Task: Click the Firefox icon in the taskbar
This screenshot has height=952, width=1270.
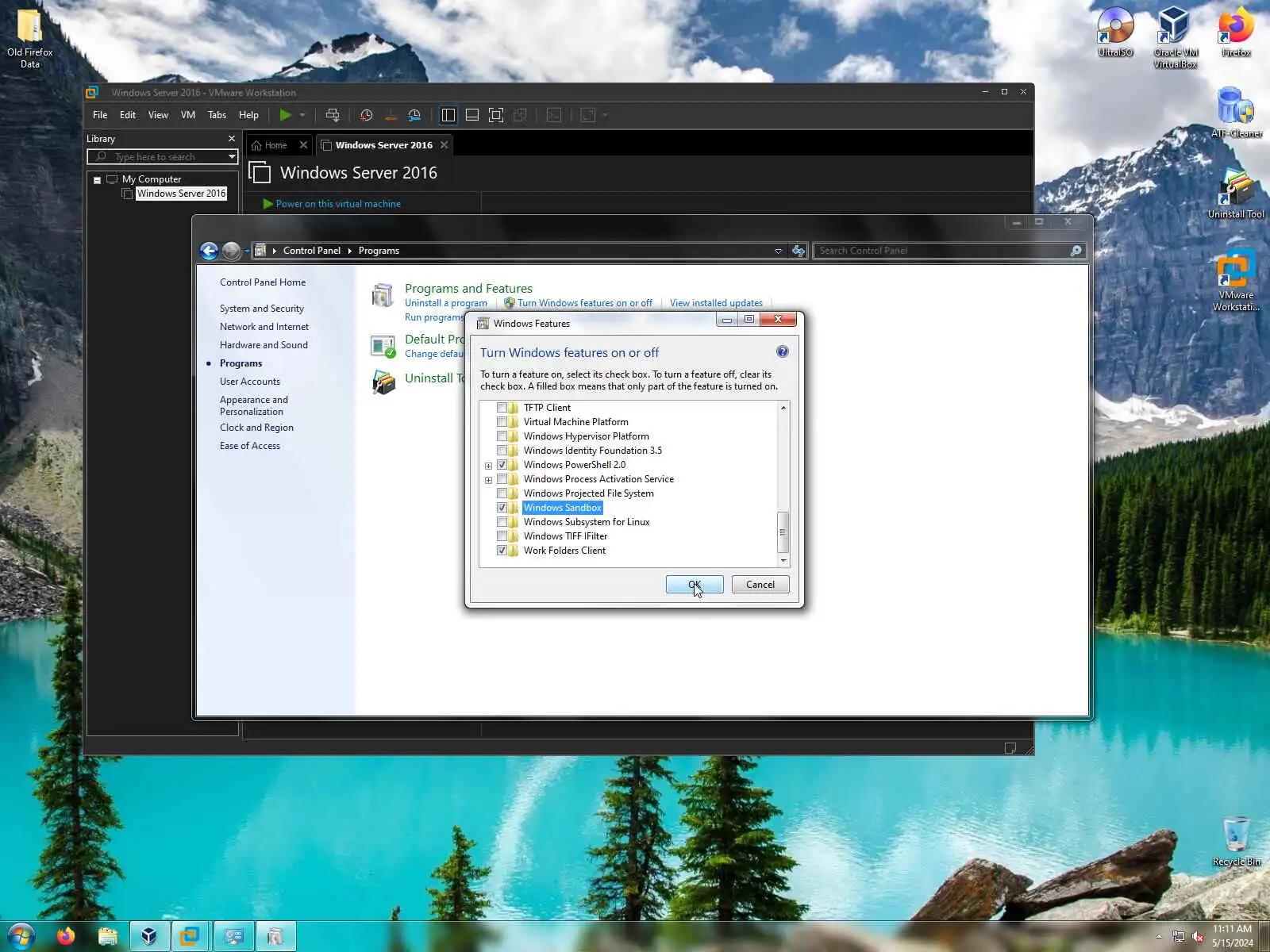Action: pos(66,937)
